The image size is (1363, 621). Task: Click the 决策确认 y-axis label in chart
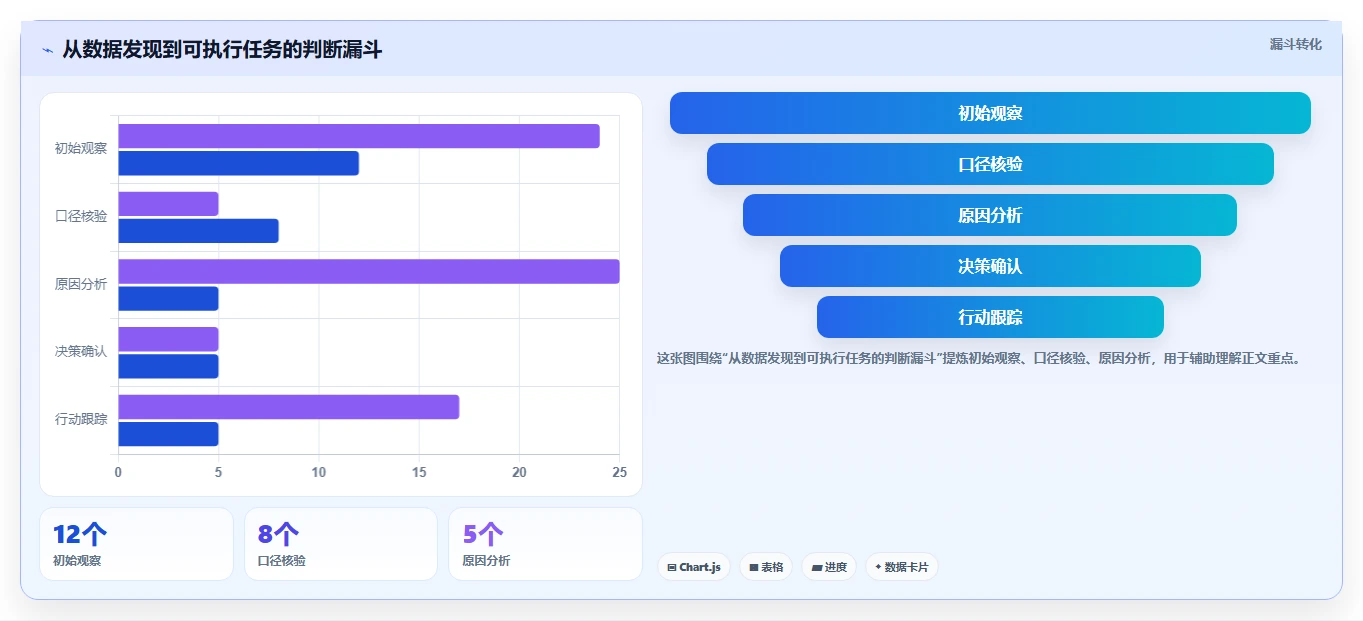click(81, 351)
